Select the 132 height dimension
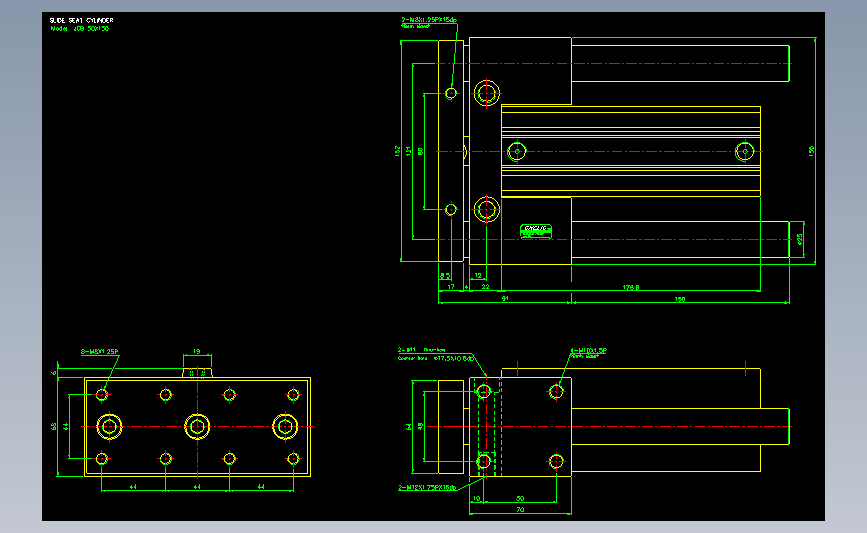This screenshot has width=867, height=533. (397, 150)
